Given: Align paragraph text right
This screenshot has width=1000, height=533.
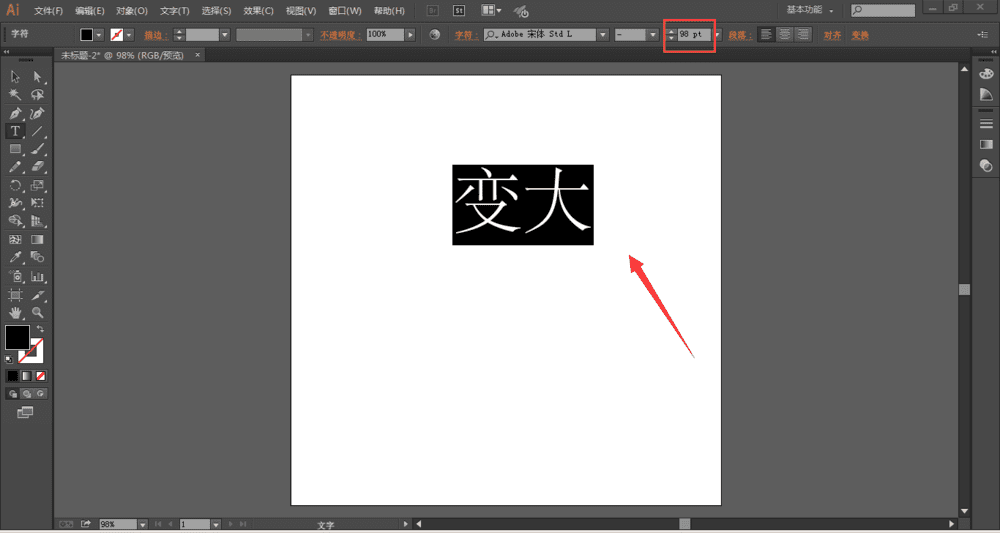Looking at the screenshot, I should 803,35.
